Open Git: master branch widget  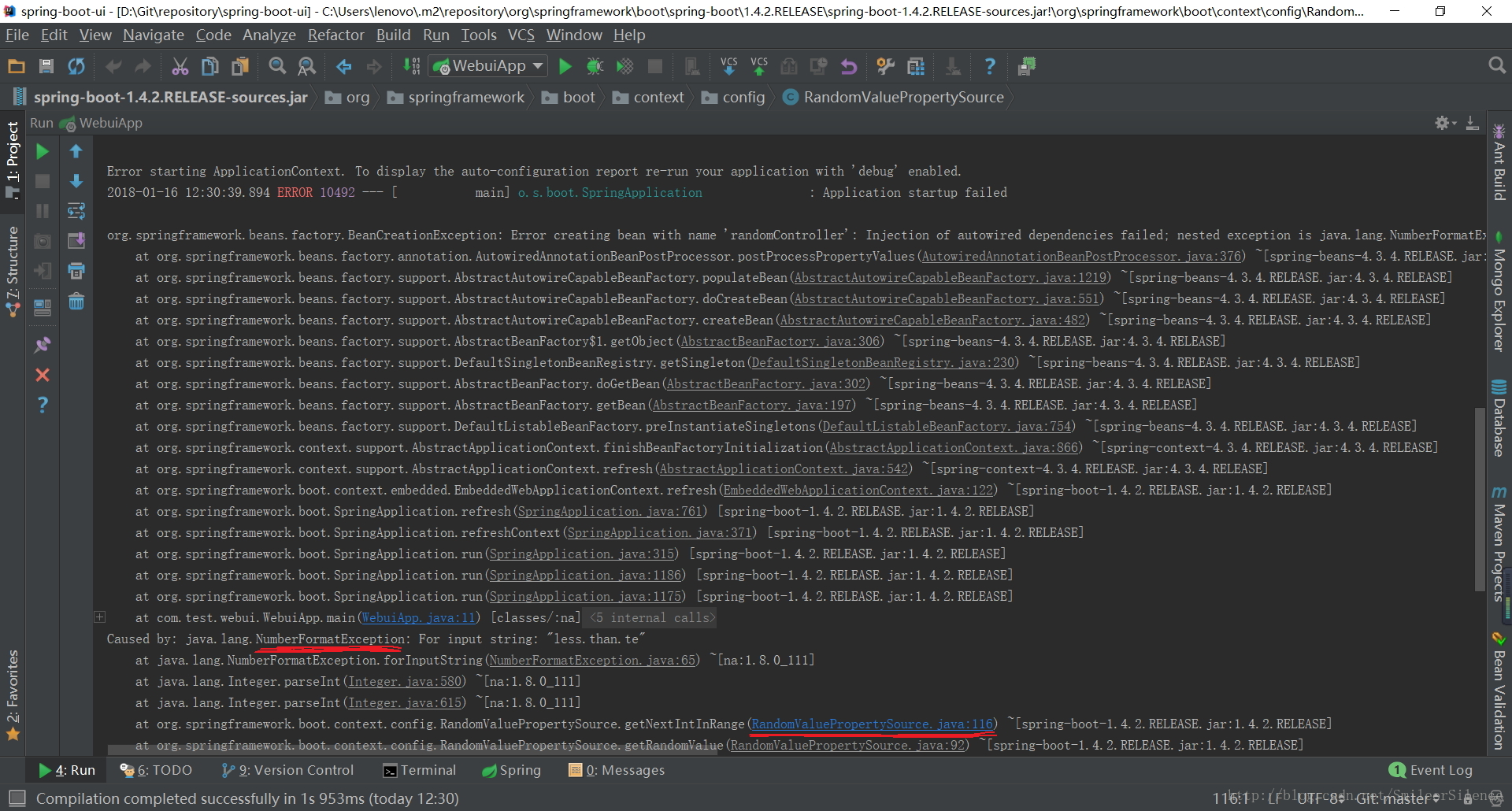click(1397, 798)
